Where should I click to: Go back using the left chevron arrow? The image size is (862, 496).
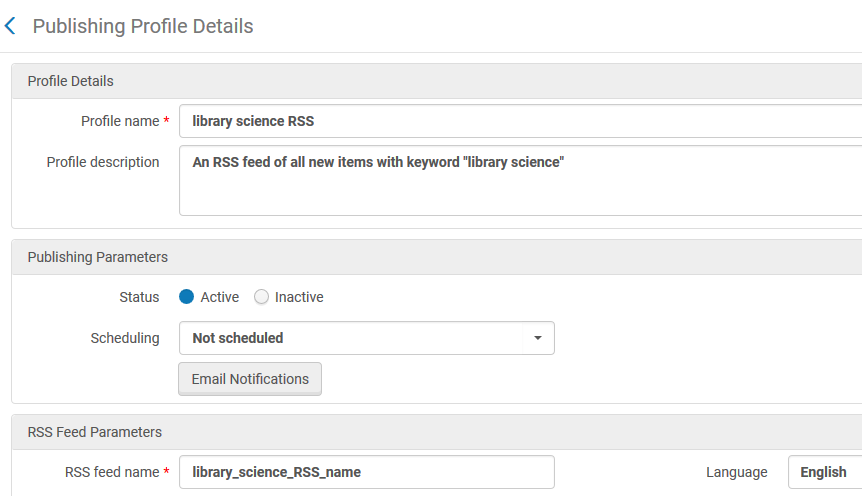click(x=11, y=26)
